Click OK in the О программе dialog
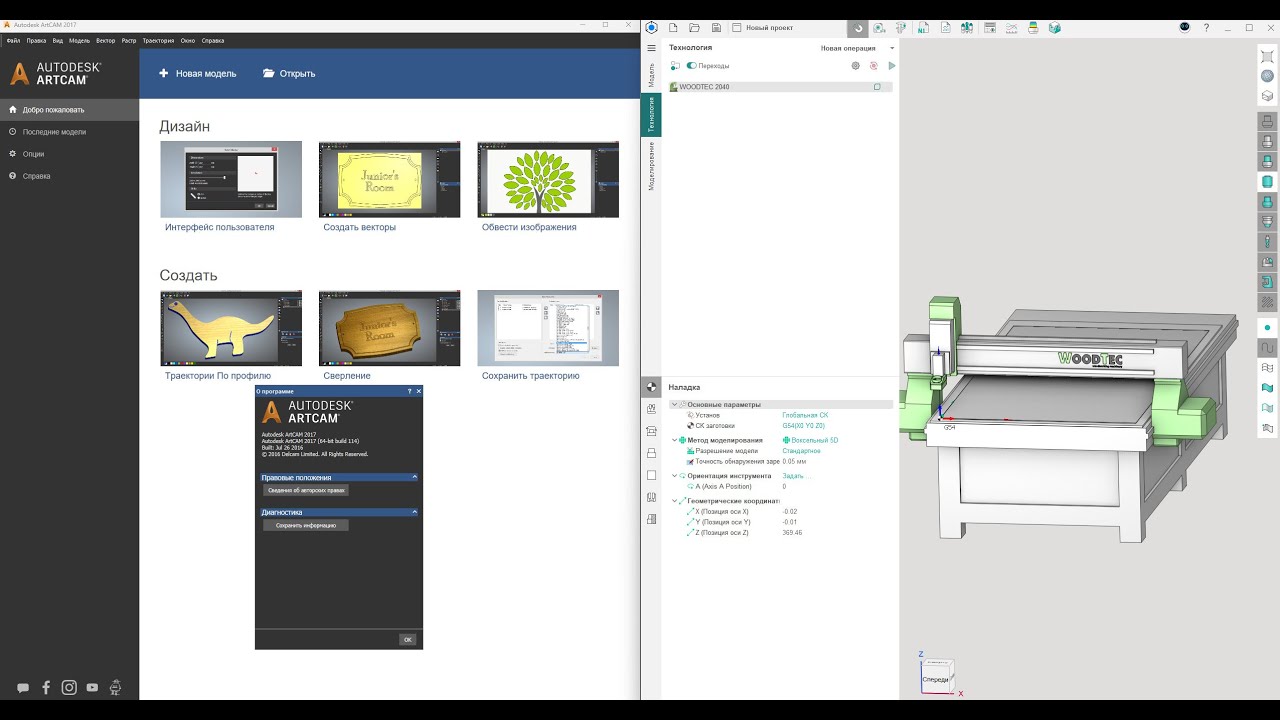 coord(407,639)
